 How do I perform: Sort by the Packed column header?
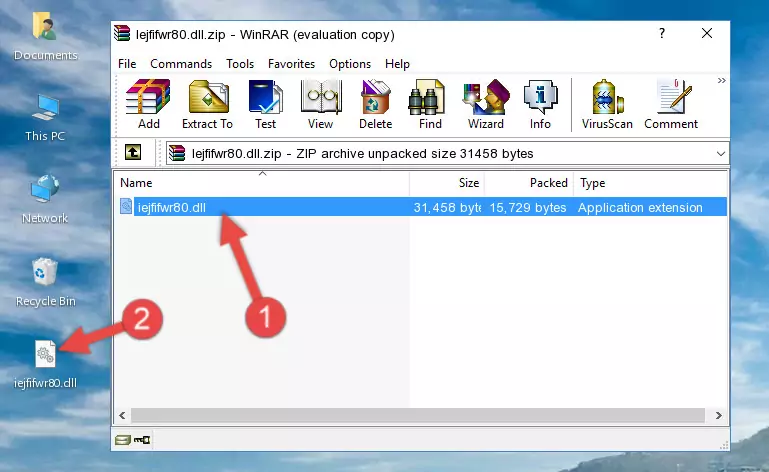click(x=529, y=183)
